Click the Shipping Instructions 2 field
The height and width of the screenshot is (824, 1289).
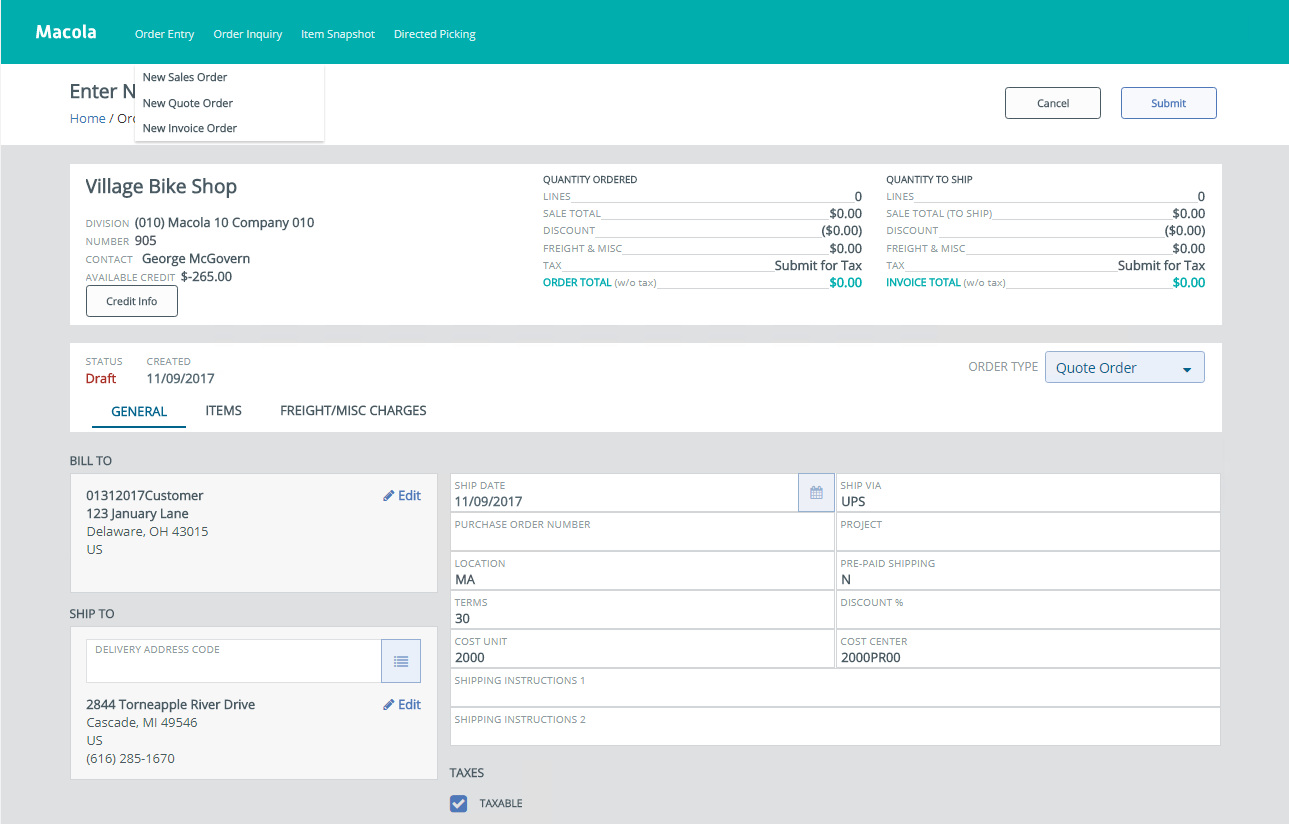point(835,727)
